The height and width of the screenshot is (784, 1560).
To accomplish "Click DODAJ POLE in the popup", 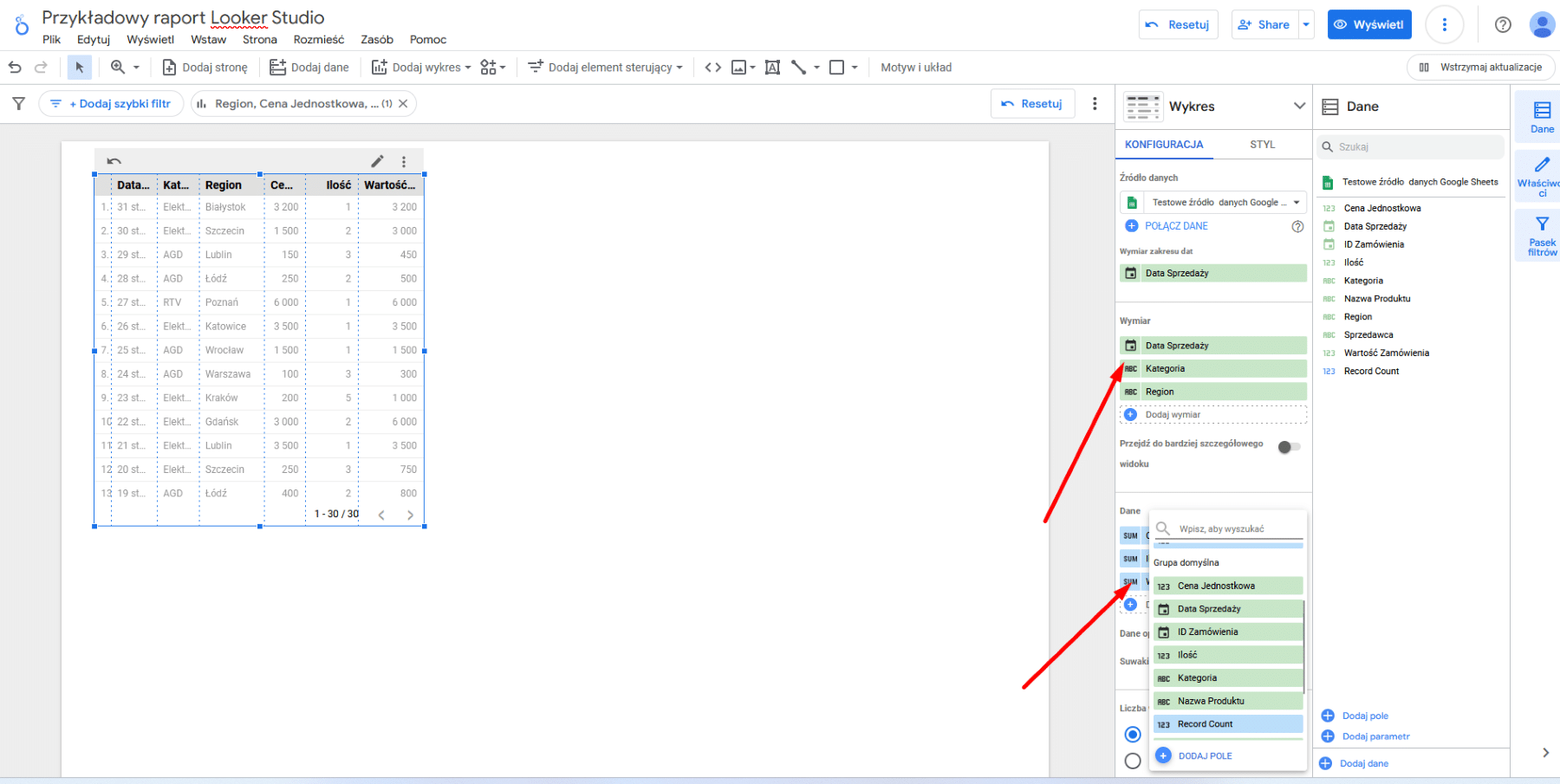I will tap(1194, 755).
